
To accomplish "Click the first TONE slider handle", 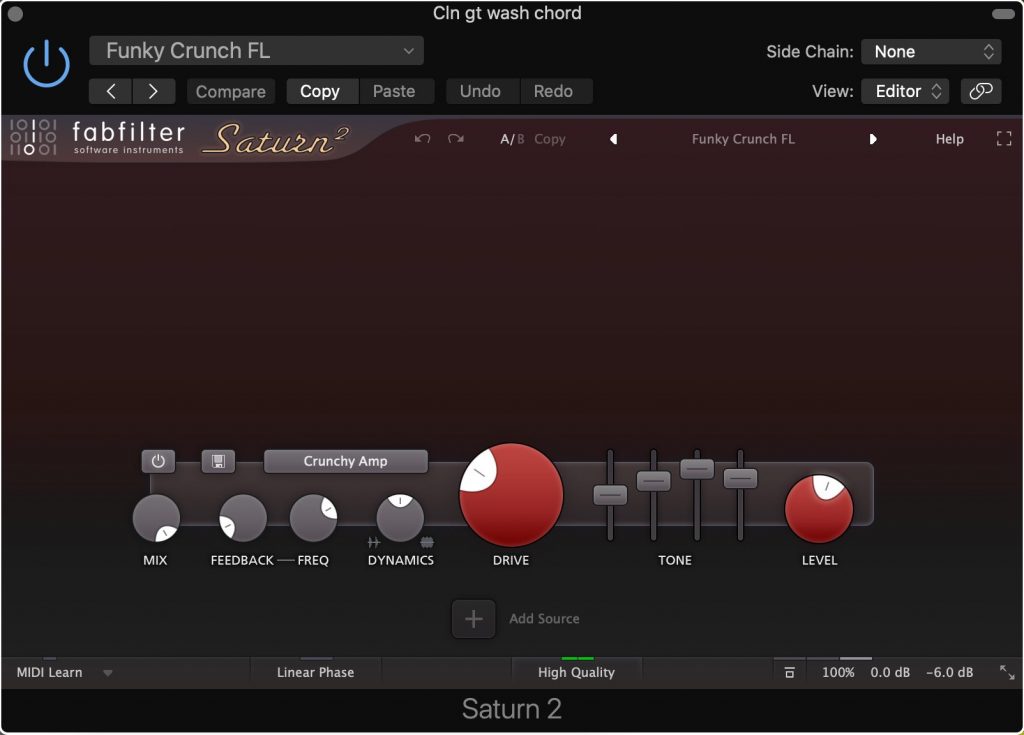I will pyautogui.click(x=610, y=495).
